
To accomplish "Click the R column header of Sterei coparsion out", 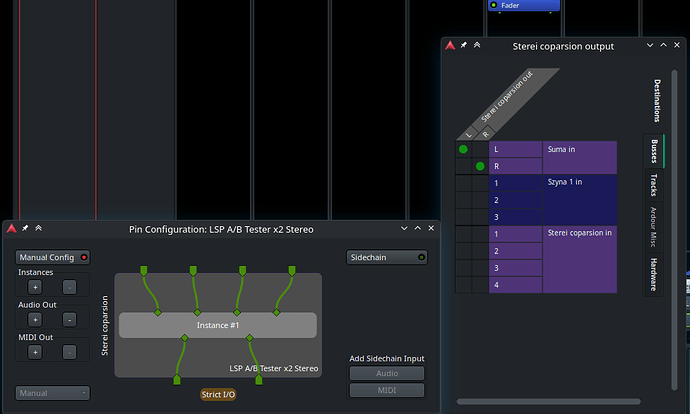I will [485, 134].
